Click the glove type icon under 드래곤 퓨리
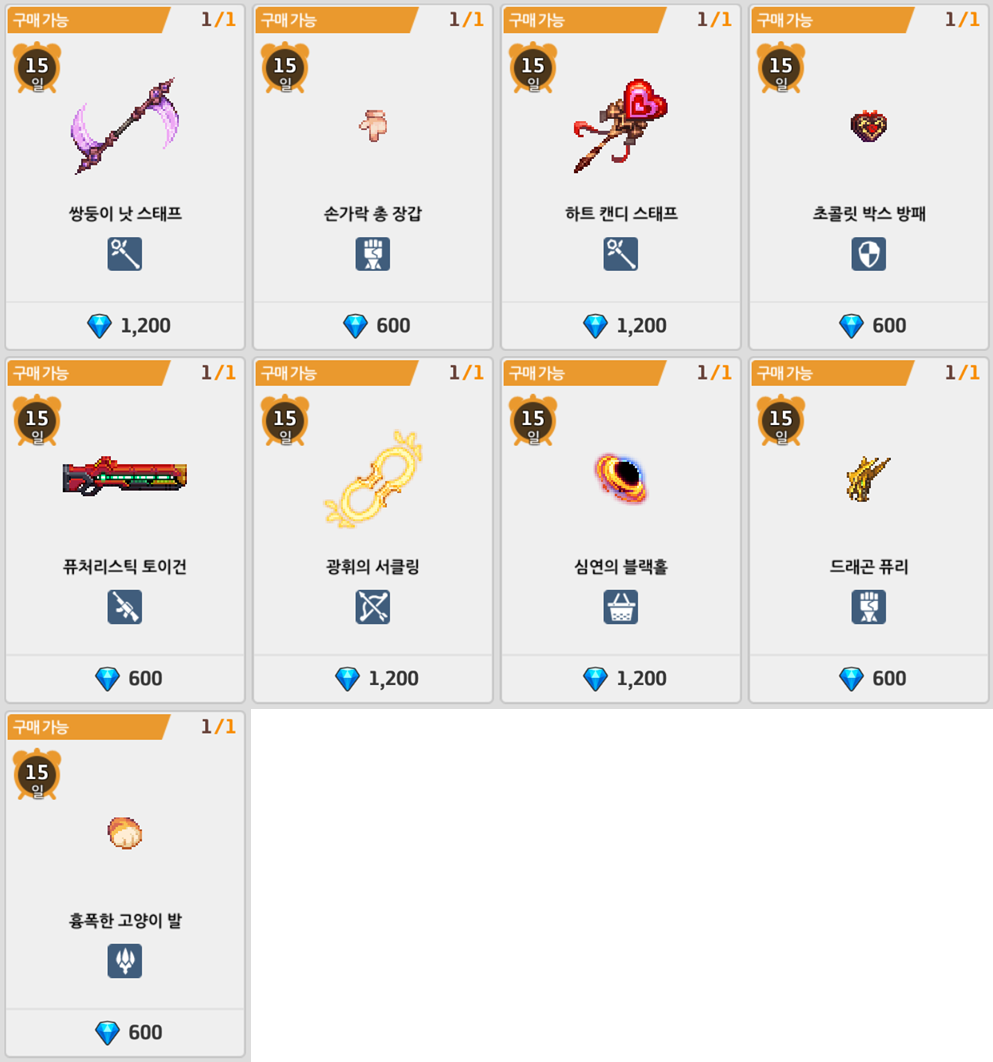 point(868,607)
